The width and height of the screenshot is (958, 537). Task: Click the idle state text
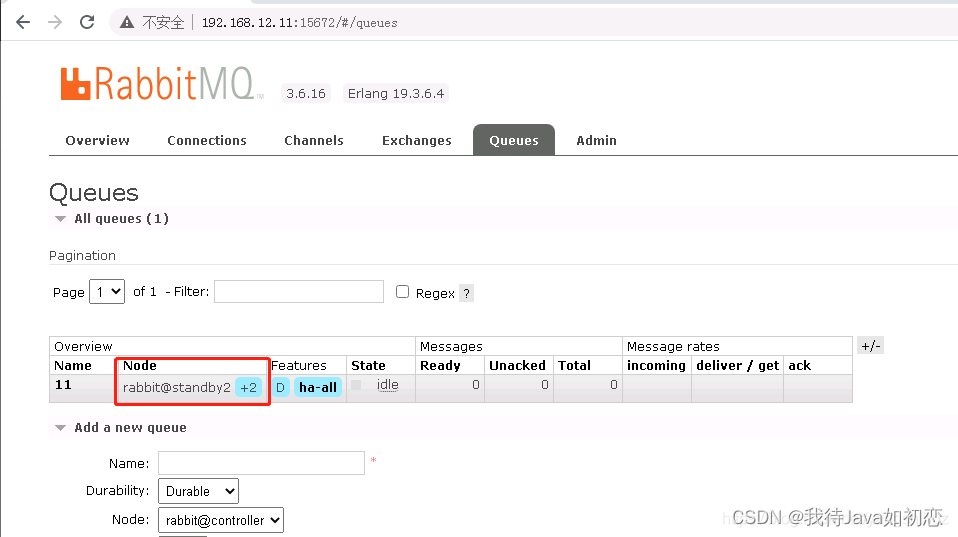click(388, 385)
